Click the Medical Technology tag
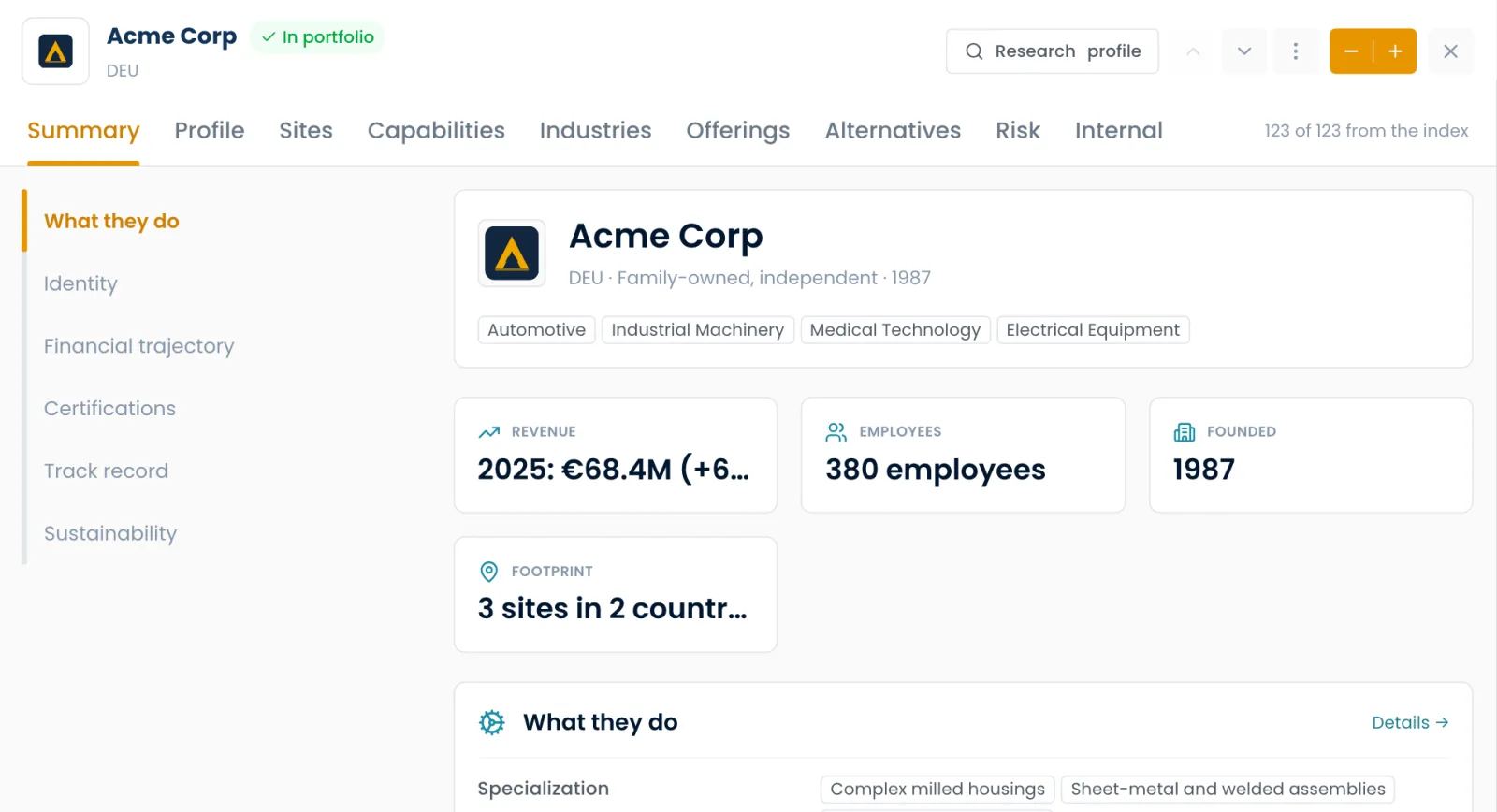This screenshot has height=812, width=1497. pos(895,330)
